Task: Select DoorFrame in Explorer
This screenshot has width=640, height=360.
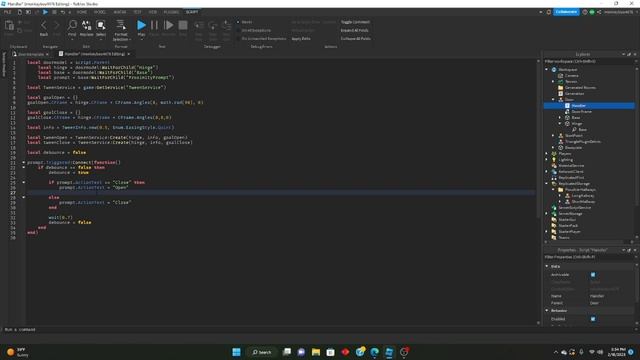Action: (581, 111)
